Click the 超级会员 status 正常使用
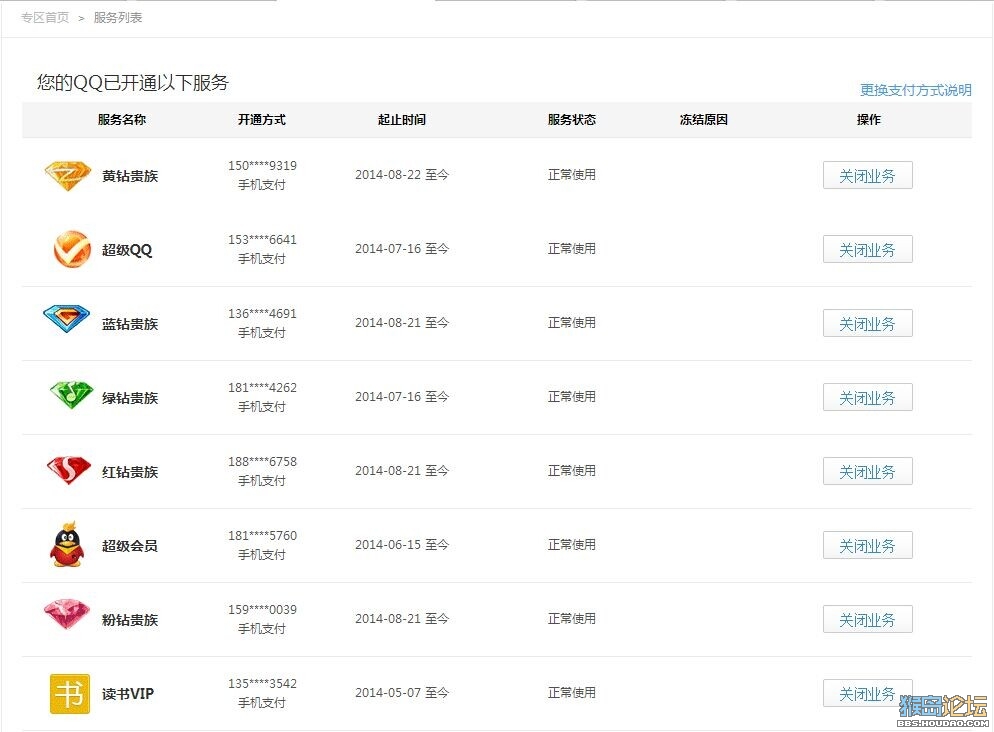 [572, 545]
